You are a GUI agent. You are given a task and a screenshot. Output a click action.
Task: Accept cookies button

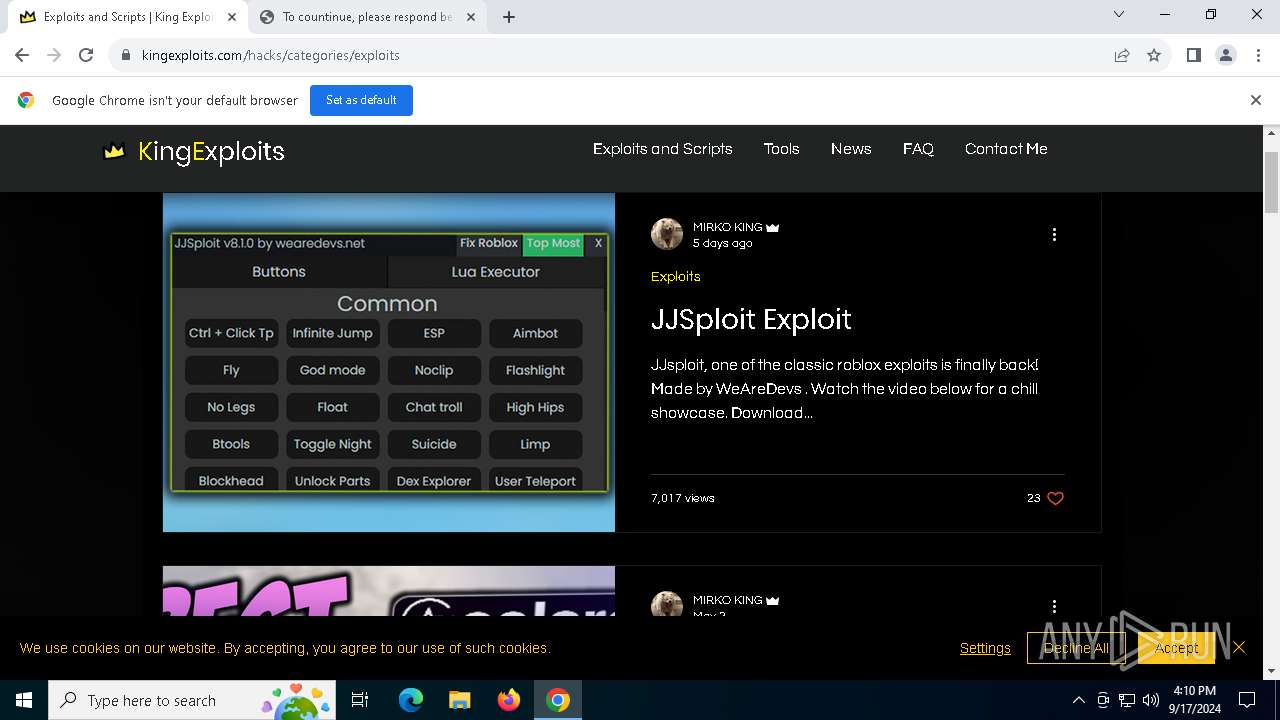(x=1176, y=648)
